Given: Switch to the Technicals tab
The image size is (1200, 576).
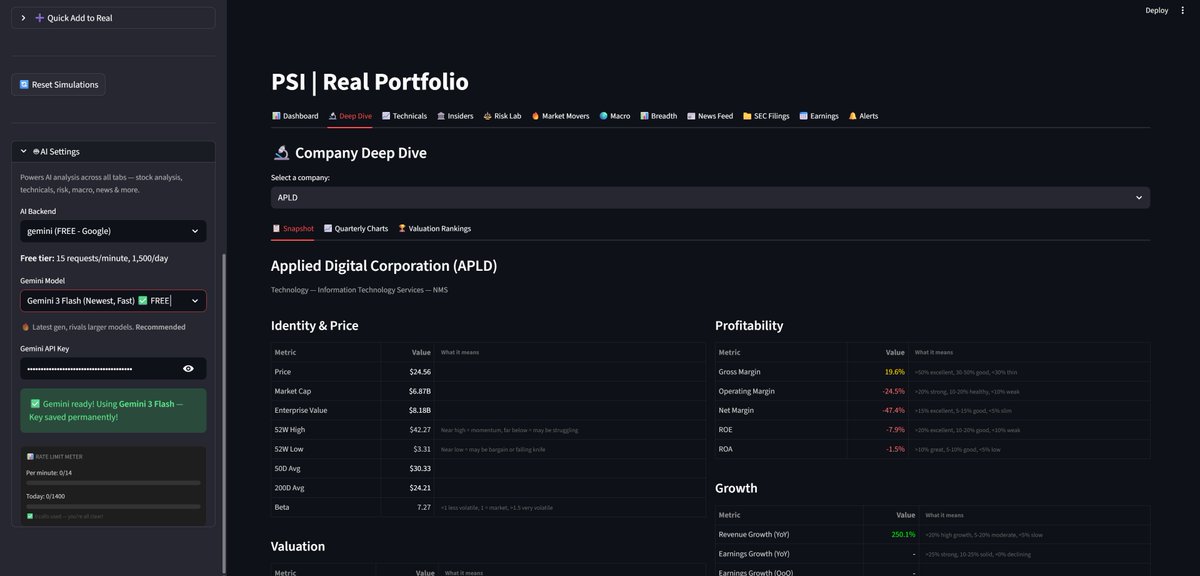Looking at the screenshot, I should pos(404,116).
